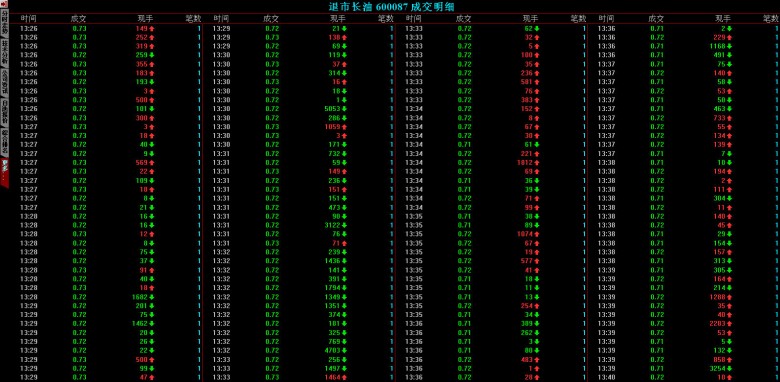Click red up arrow beside 2203 volume
The width and height of the screenshot is (780, 382).
[729, 324]
